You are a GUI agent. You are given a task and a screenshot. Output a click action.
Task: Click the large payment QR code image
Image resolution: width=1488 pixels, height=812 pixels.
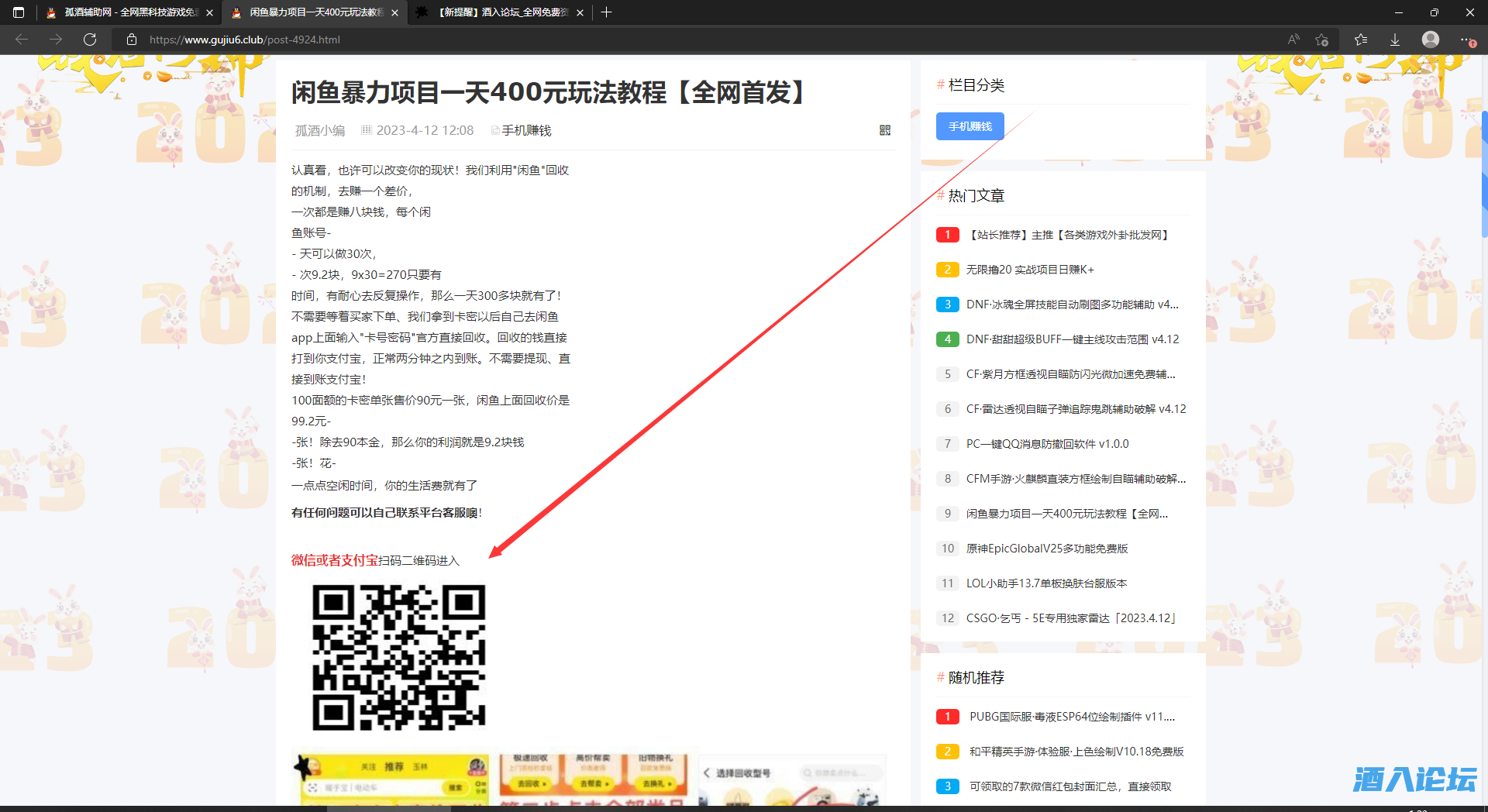tap(398, 657)
